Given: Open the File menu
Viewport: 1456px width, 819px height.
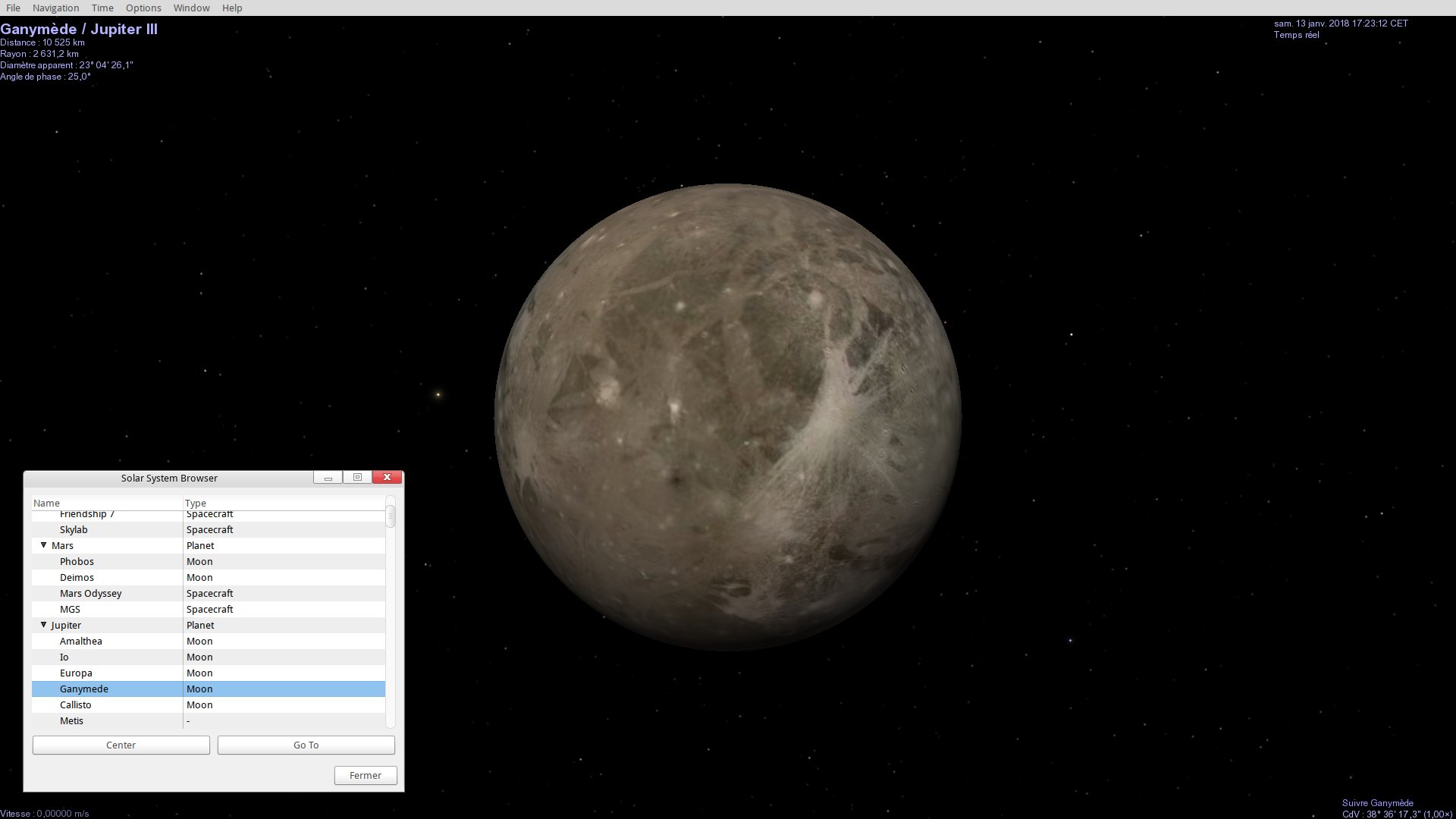Looking at the screenshot, I should click(13, 8).
